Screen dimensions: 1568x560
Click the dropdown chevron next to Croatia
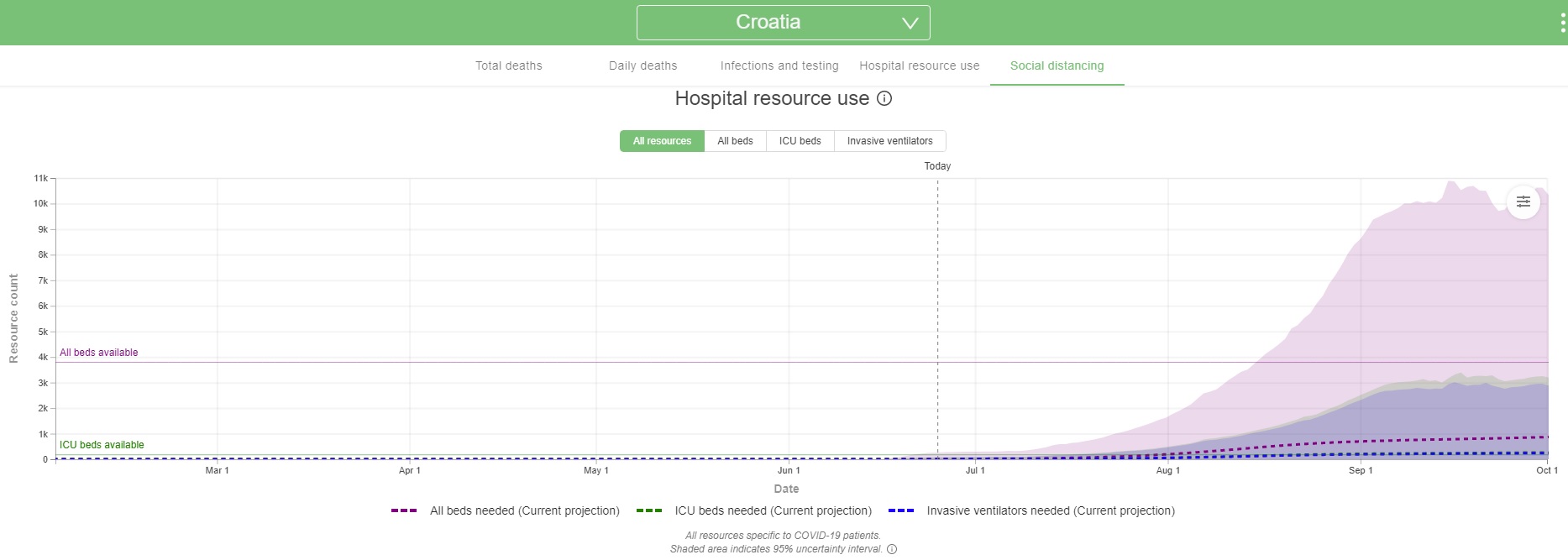point(910,24)
